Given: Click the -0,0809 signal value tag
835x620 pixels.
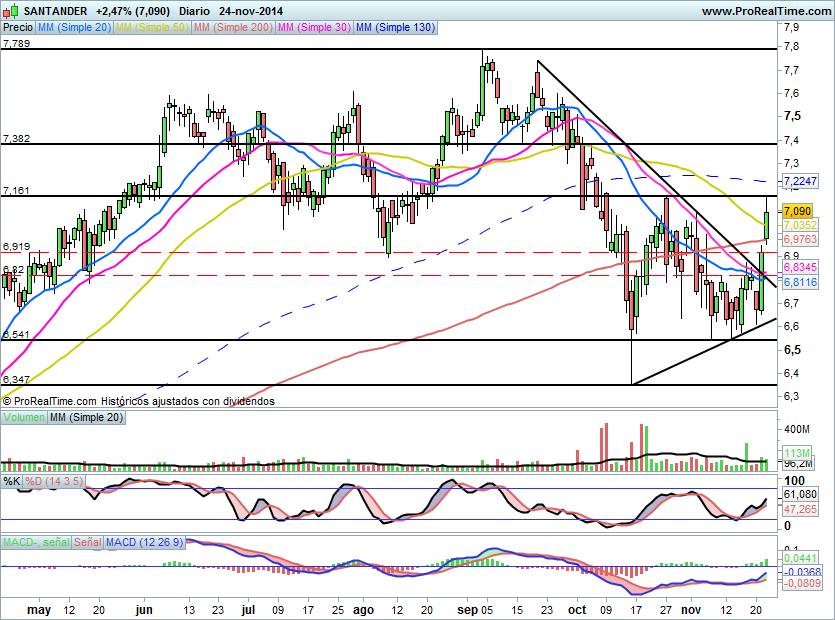Looking at the screenshot, I should click(802, 583).
